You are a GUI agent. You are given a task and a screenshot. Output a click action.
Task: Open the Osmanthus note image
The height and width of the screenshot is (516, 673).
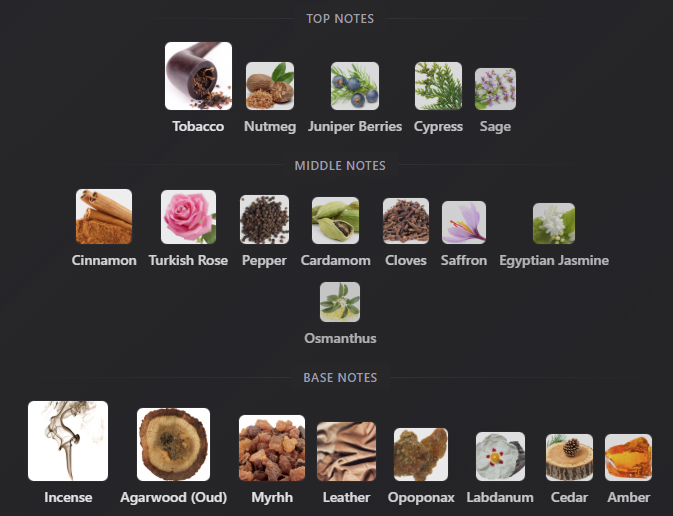point(340,302)
